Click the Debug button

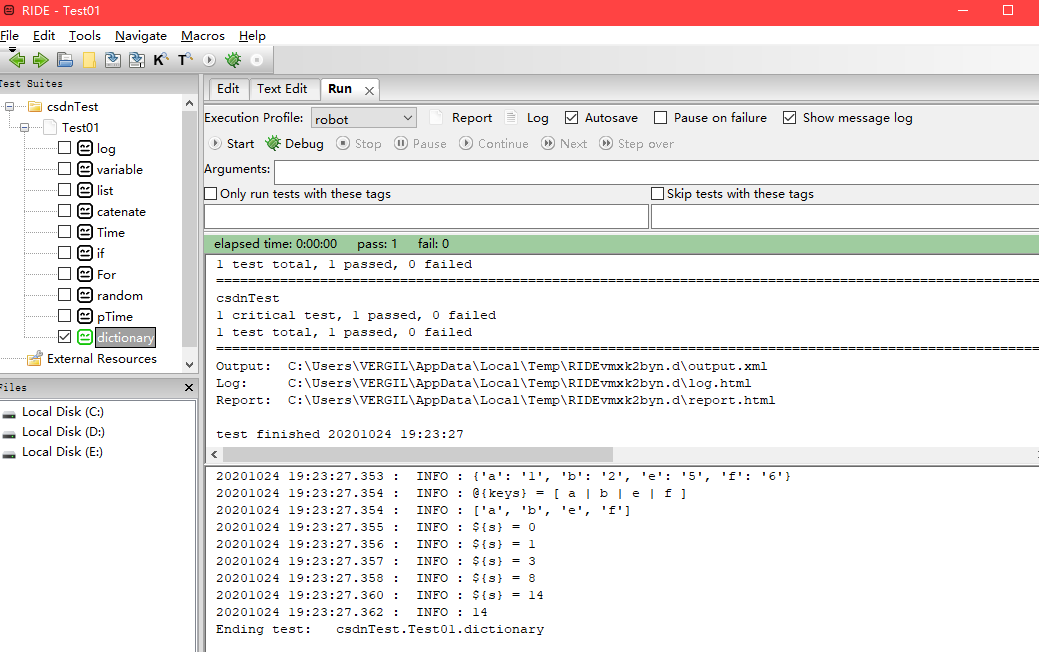coord(295,144)
